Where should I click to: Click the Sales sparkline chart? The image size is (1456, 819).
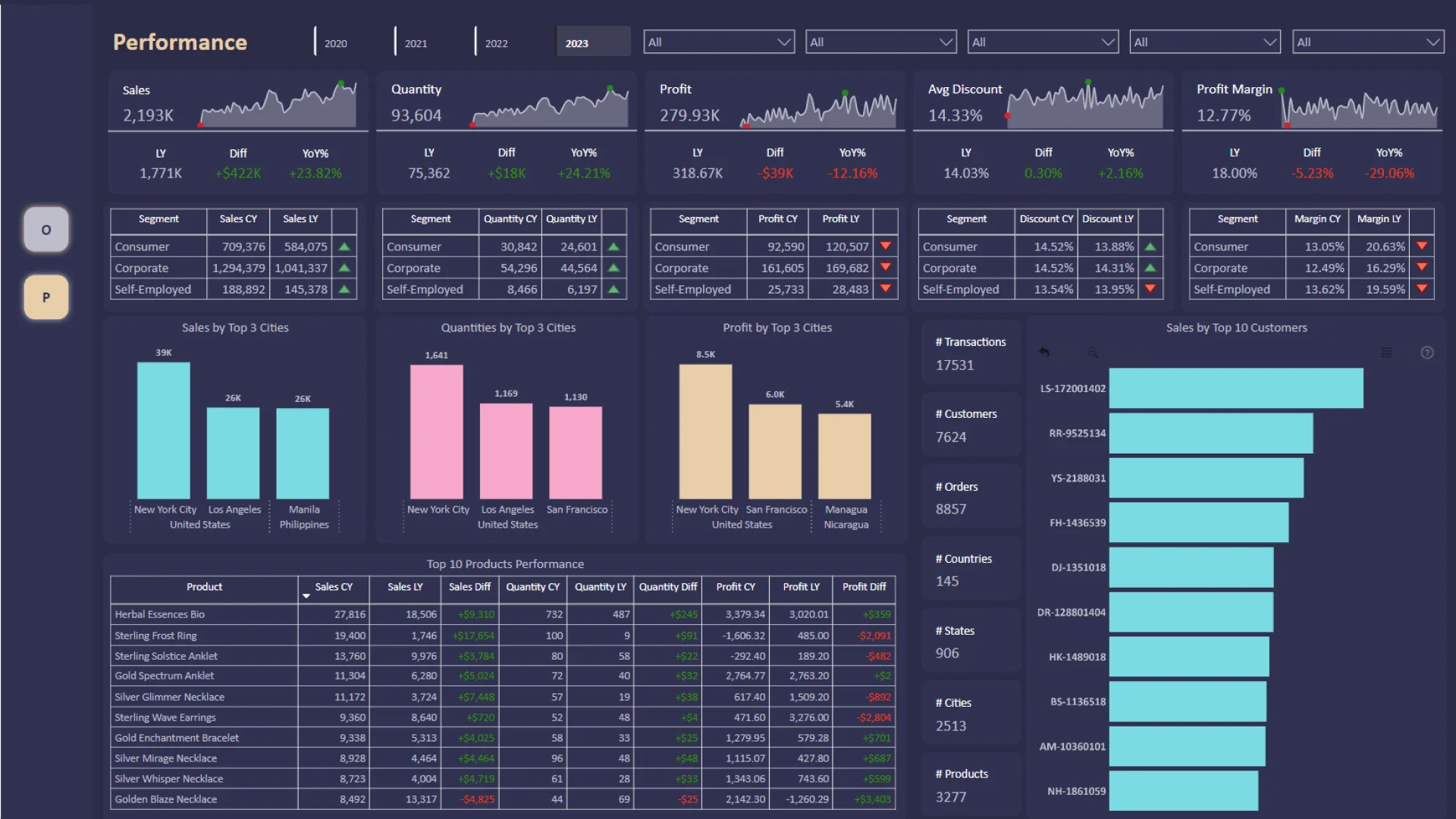[x=278, y=104]
